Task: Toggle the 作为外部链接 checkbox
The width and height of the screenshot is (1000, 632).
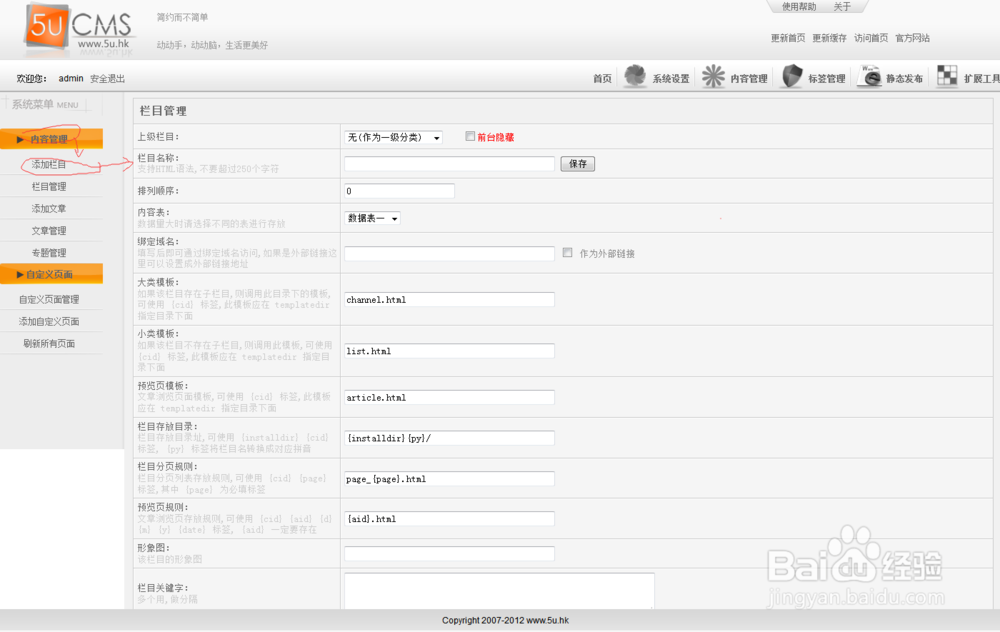Action: (x=568, y=253)
